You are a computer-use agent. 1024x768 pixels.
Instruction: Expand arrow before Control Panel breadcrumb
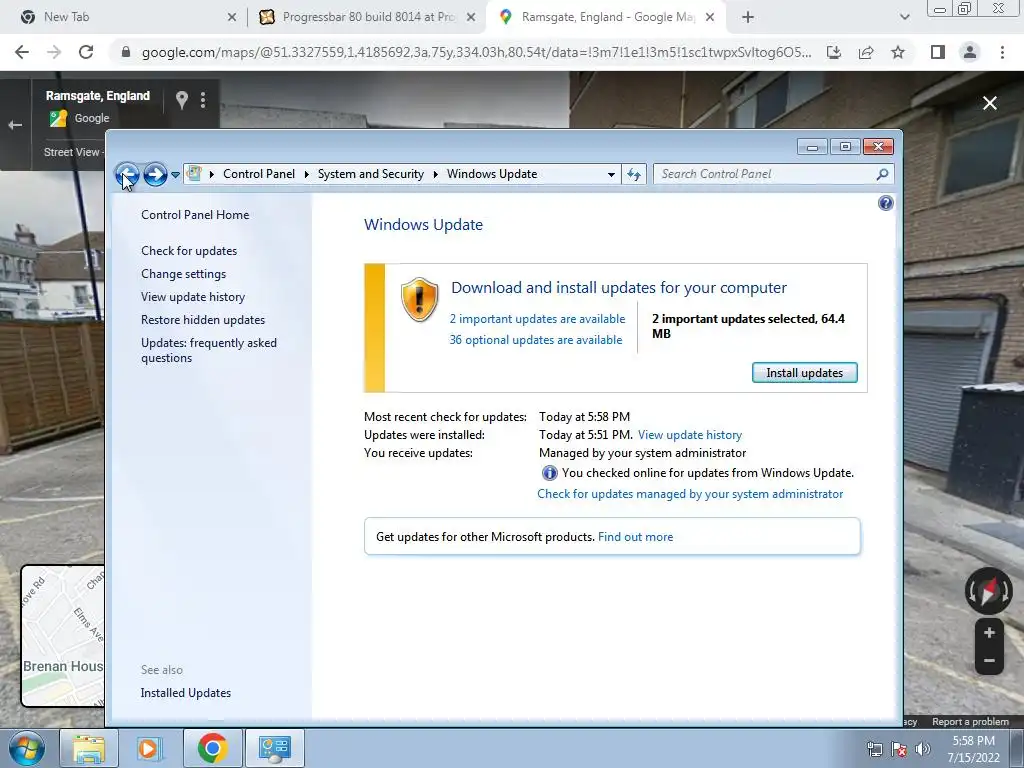[x=212, y=174]
